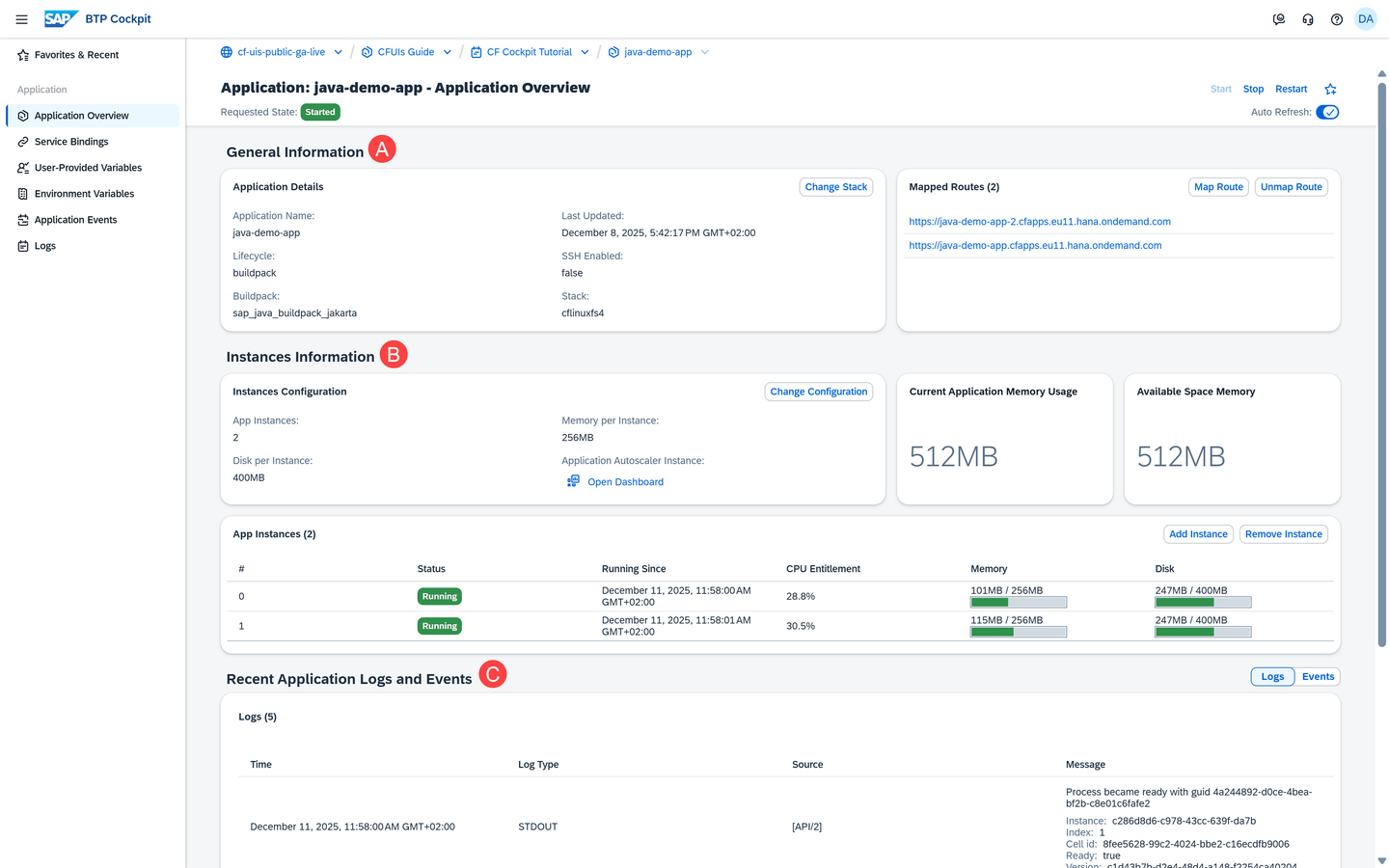Click the Service Bindings link icon
The height and width of the screenshot is (868, 1389).
[23, 142]
